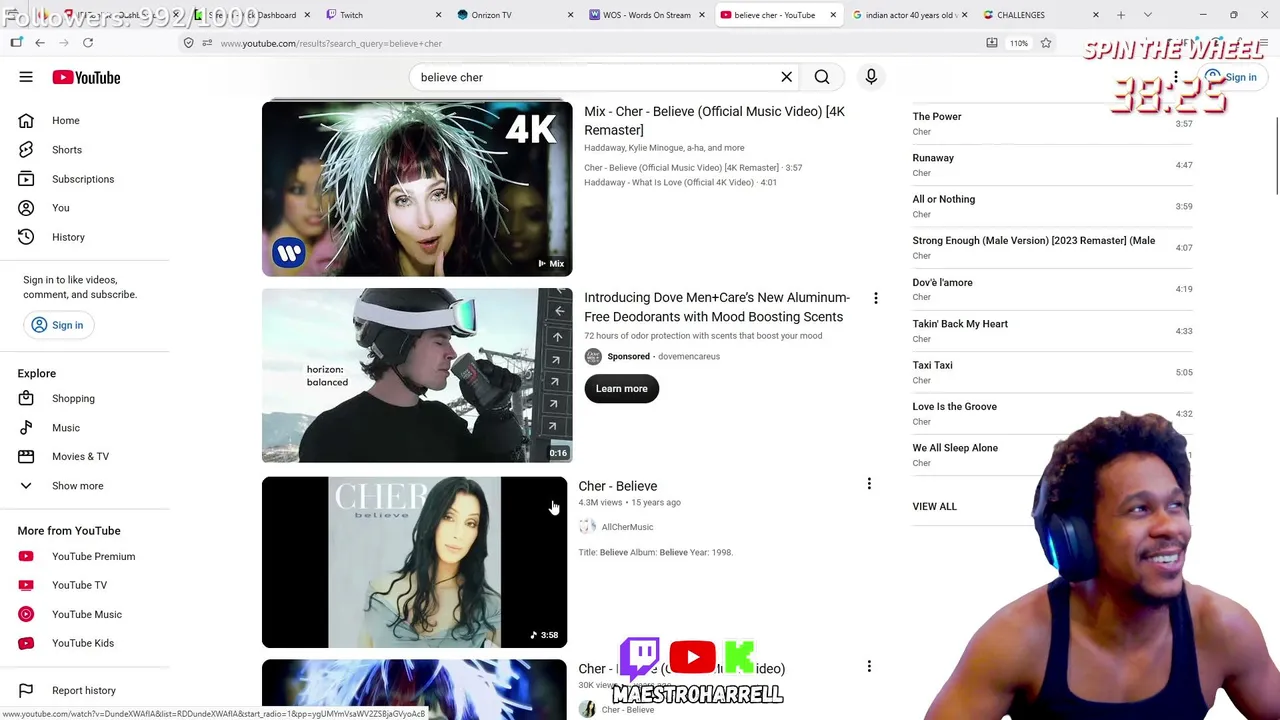Open the browser tab search dropdown
The height and width of the screenshot is (720, 1280).
[1147, 15]
